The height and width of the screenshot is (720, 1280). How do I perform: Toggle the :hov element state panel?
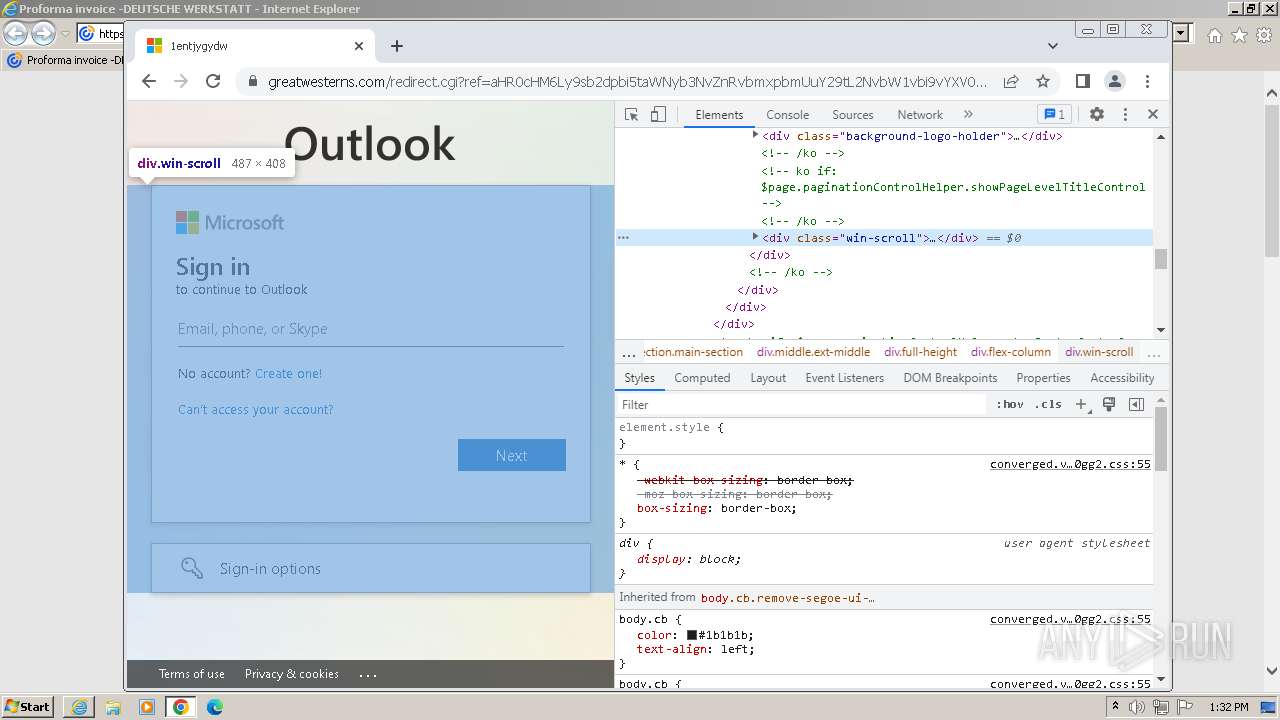[x=1010, y=405]
